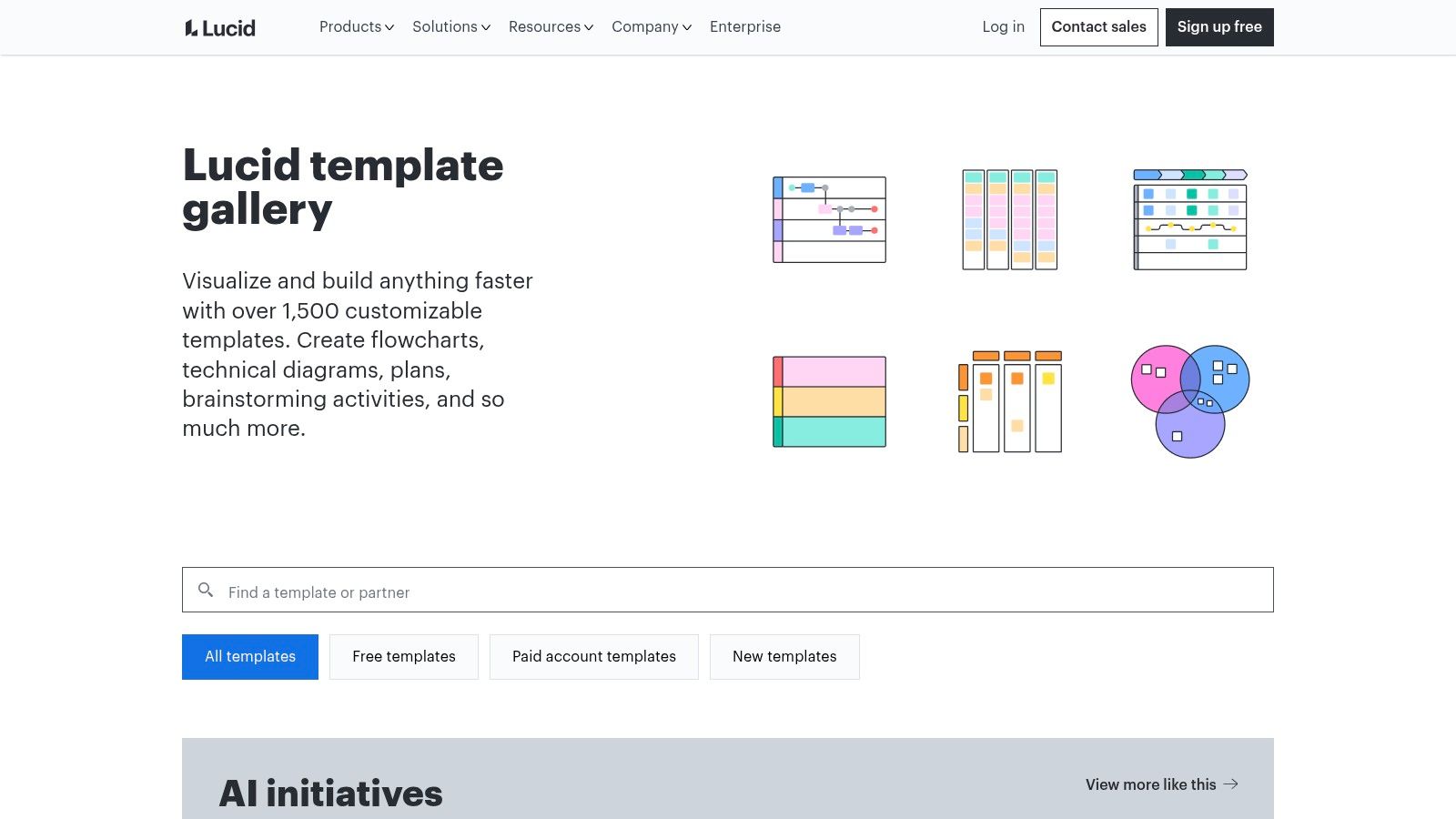This screenshot has width=1456, height=819.
Task: Expand the Products dropdown menu
Action: [357, 27]
